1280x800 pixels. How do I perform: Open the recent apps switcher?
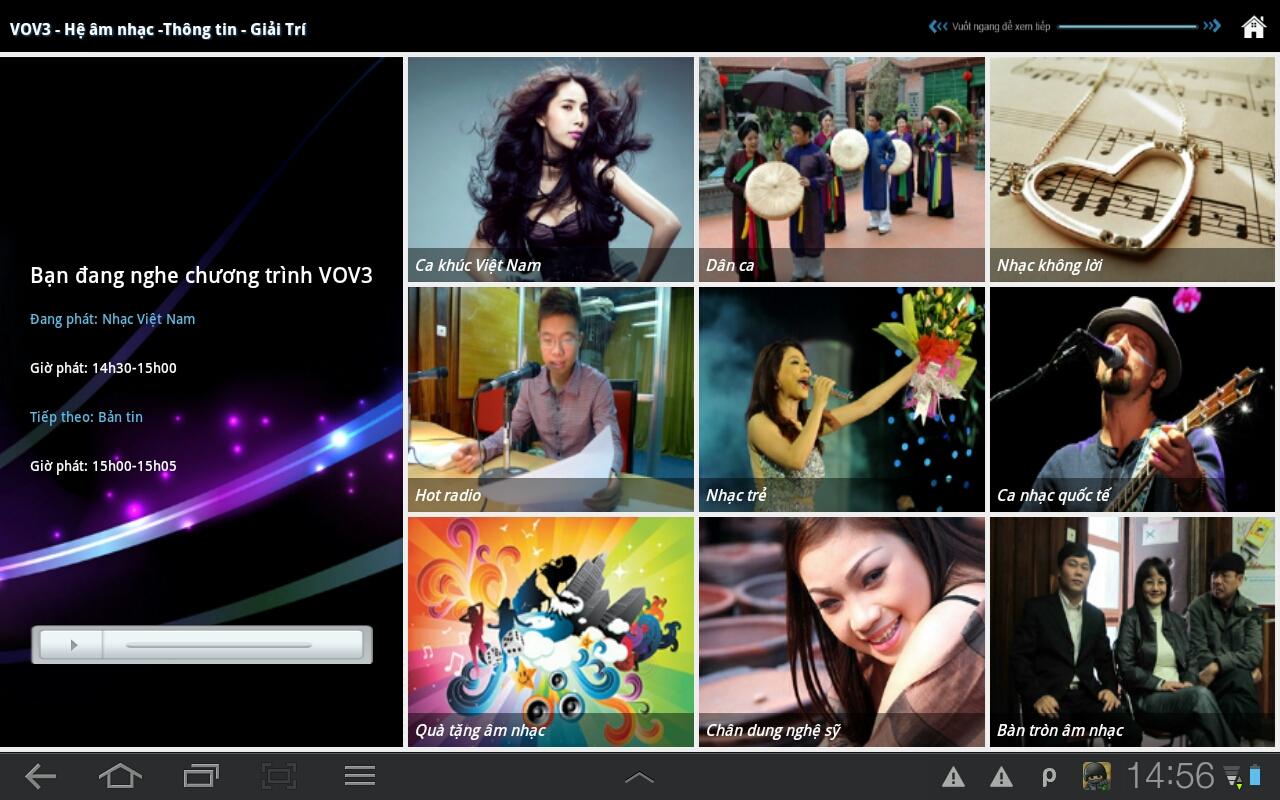click(201, 776)
